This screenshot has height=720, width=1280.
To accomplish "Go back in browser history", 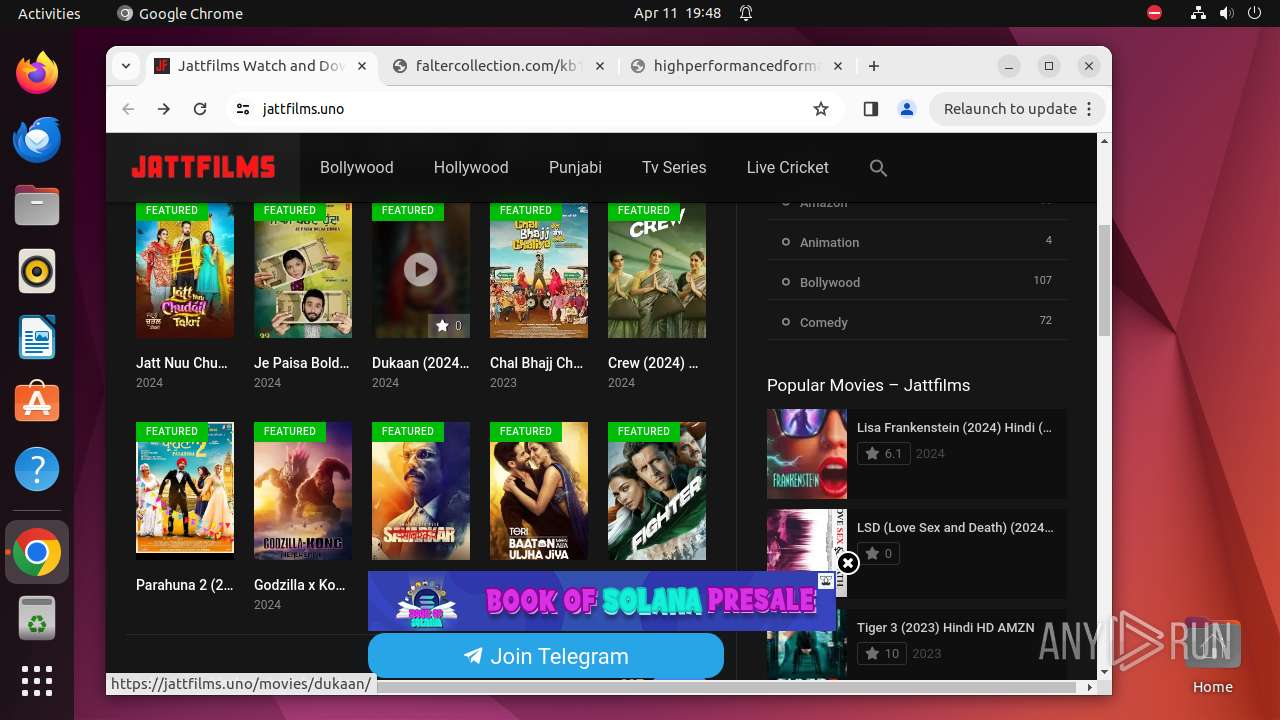I will pos(128,109).
